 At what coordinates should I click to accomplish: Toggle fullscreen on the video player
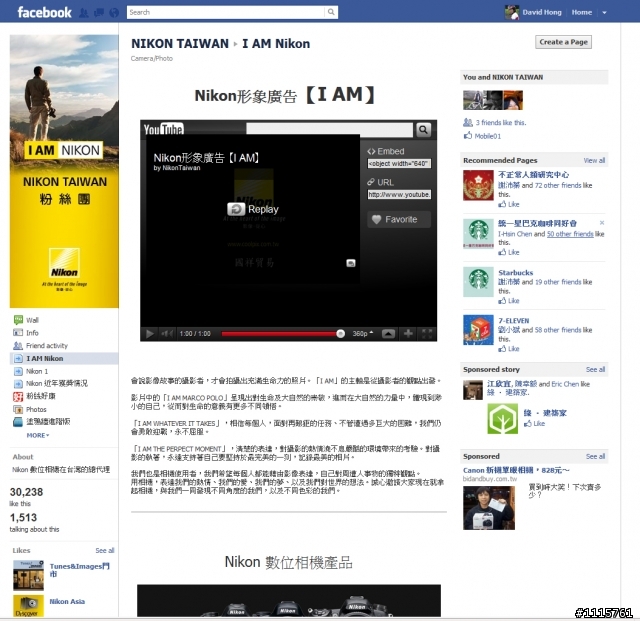427,334
